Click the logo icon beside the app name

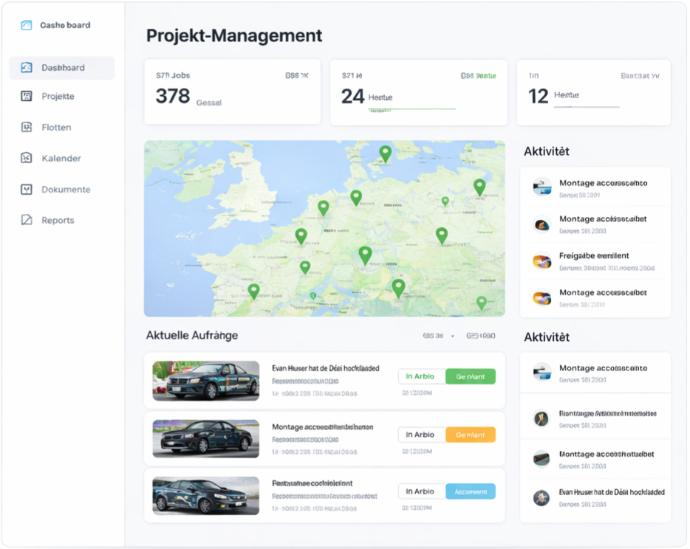pos(26,25)
